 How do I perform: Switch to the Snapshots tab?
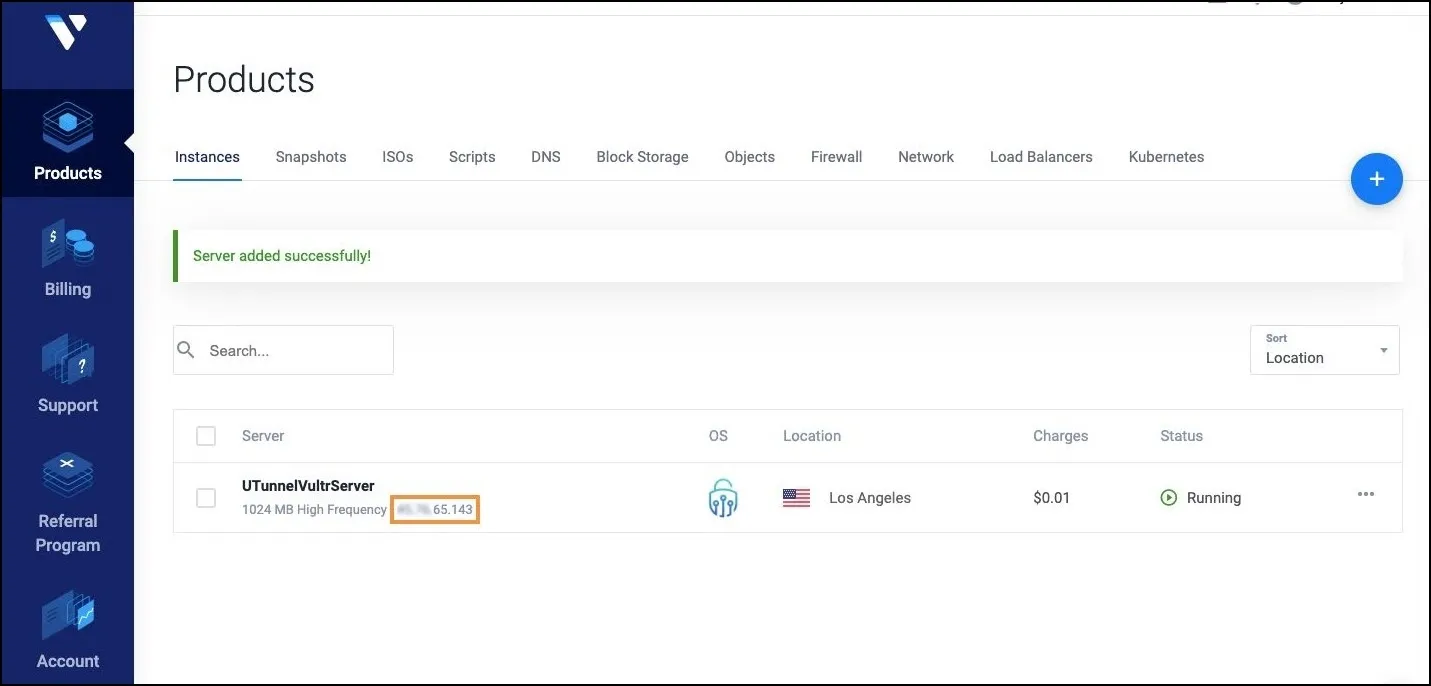click(x=311, y=157)
